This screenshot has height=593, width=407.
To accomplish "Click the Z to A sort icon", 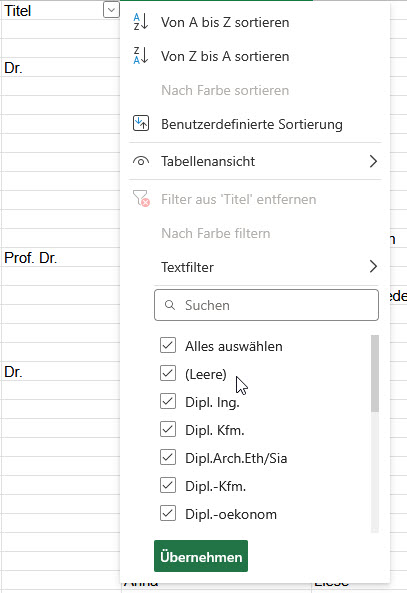I will point(141,56).
